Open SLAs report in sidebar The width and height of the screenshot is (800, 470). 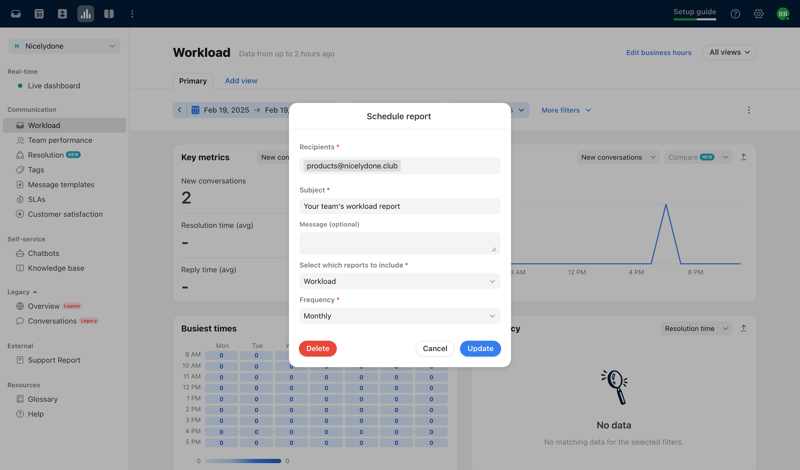36,199
